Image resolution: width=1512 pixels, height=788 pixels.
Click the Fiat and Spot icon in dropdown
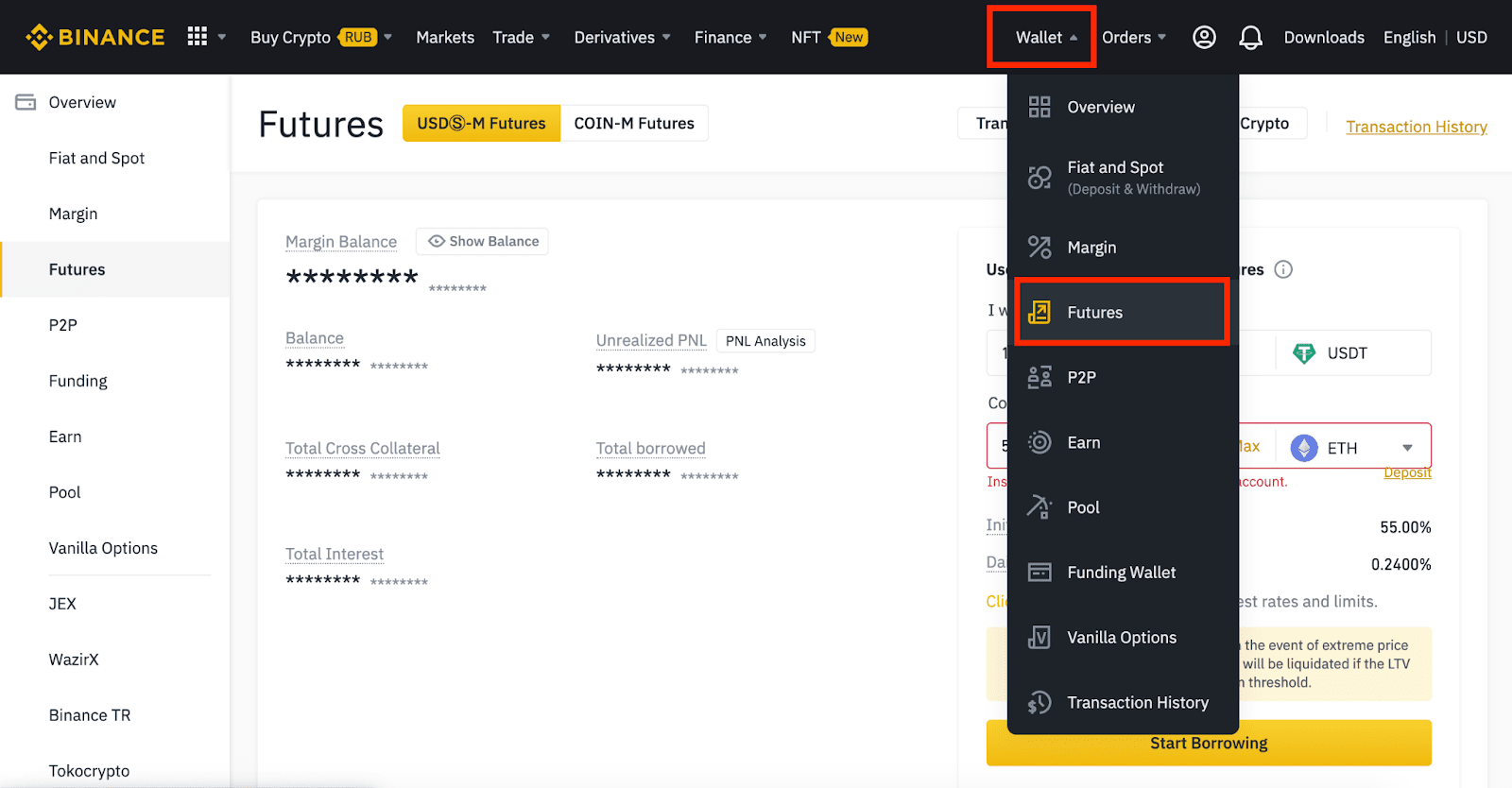(x=1039, y=177)
